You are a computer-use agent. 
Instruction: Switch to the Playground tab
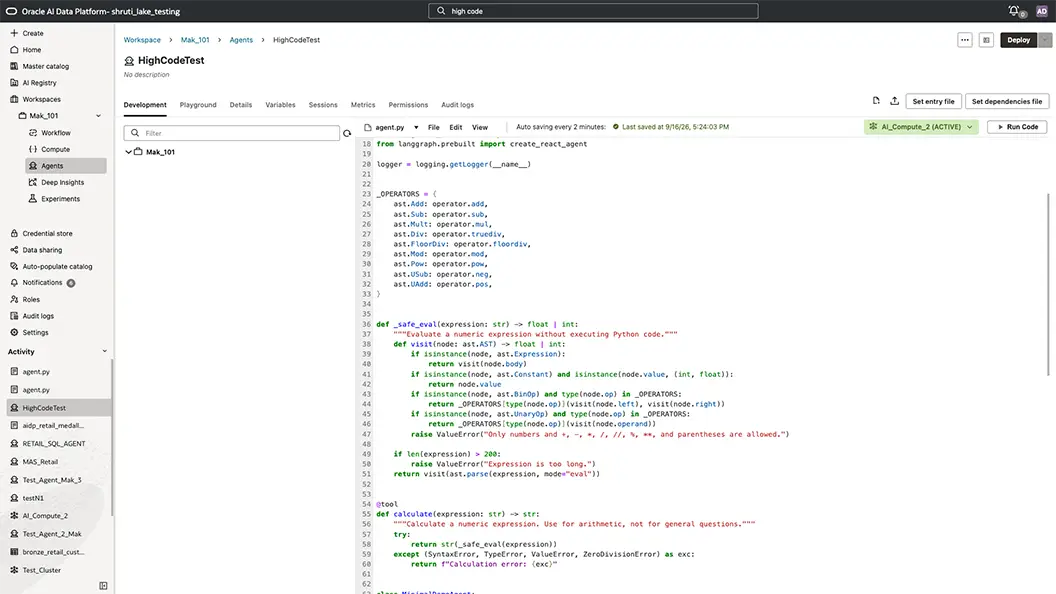(198, 105)
